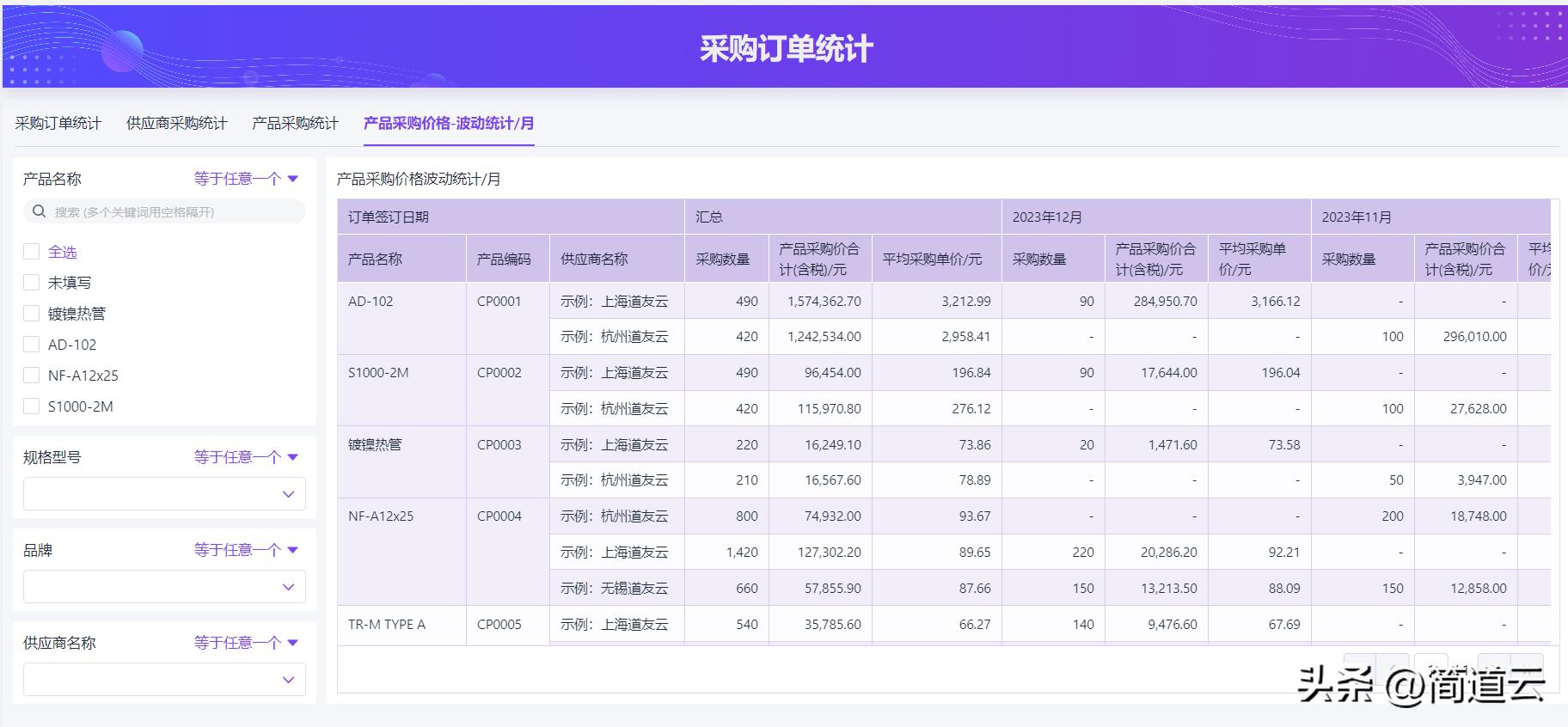The height and width of the screenshot is (727, 1568).
Task: Go to the 产品采购统计 tab
Action: pyautogui.click(x=295, y=123)
